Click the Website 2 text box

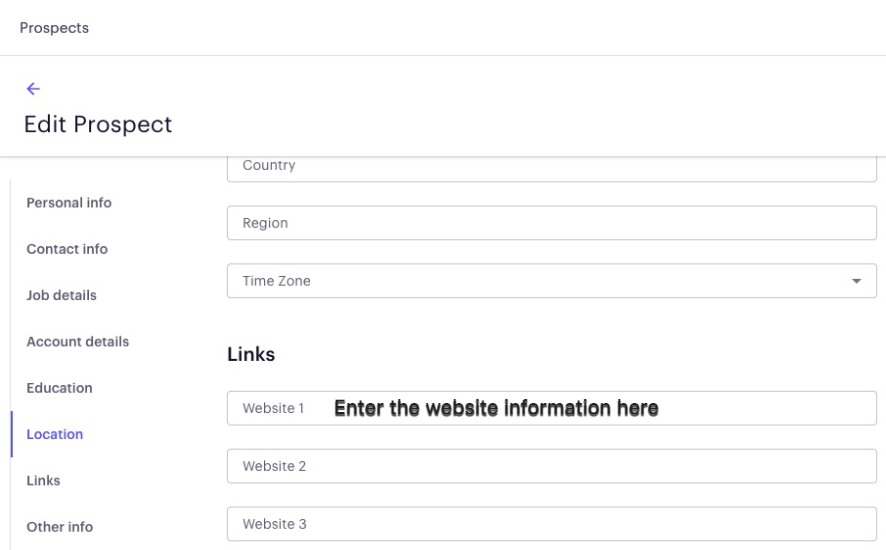tap(551, 466)
